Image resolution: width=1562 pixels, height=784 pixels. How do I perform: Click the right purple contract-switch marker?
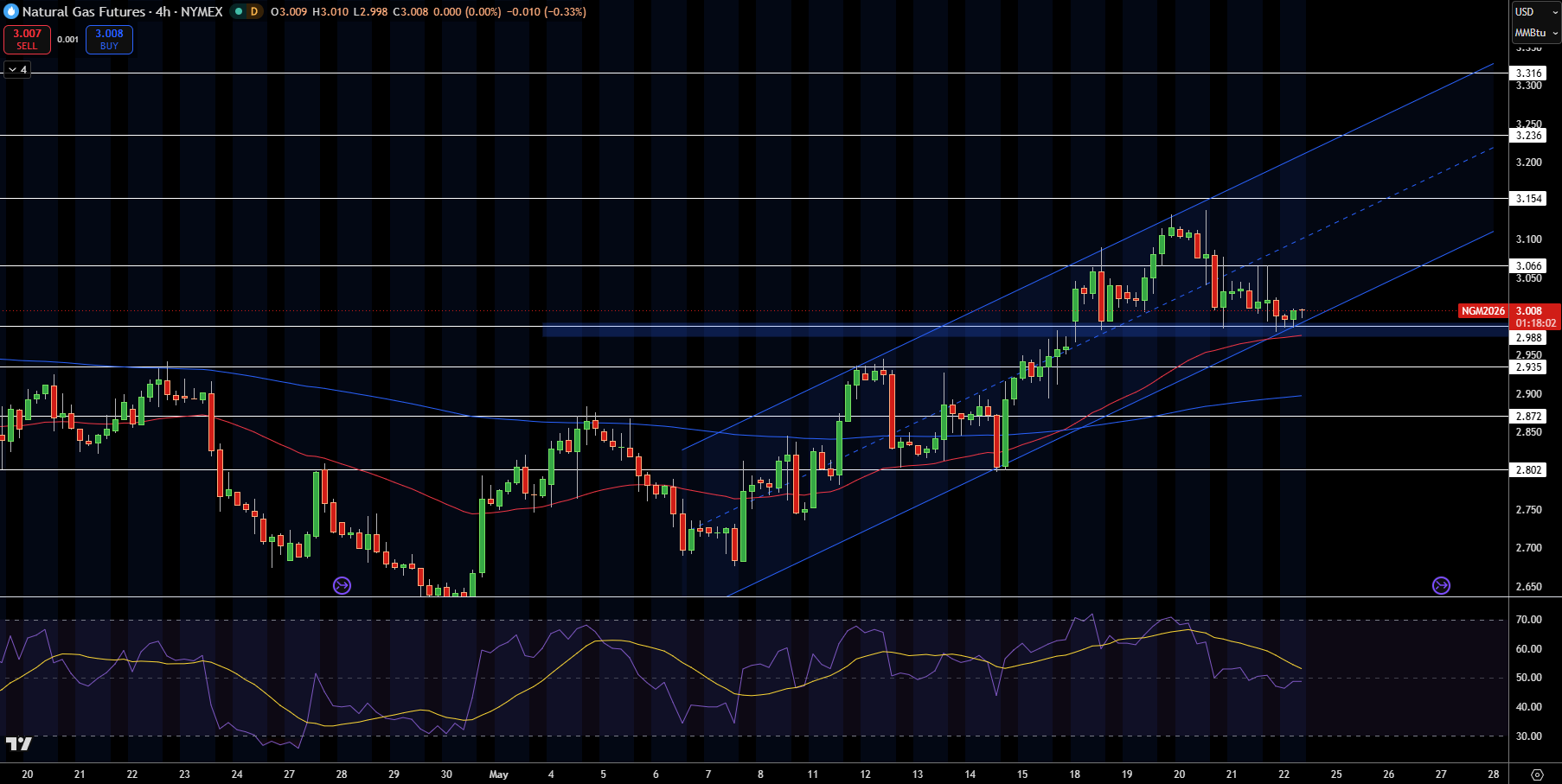coord(1441,586)
